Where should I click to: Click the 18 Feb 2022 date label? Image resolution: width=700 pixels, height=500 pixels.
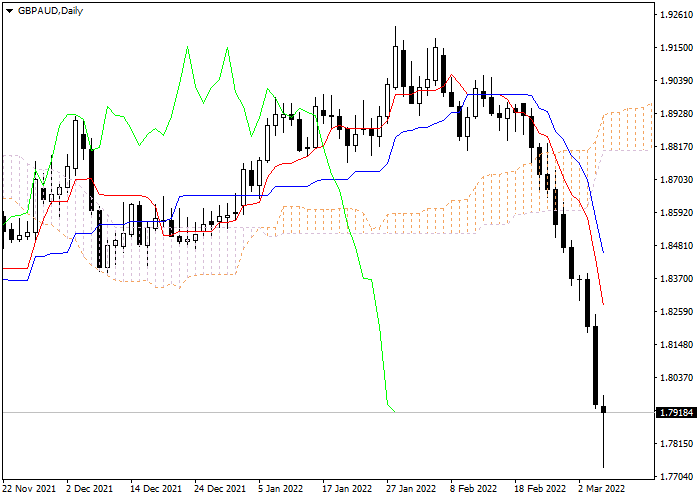pos(540,488)
